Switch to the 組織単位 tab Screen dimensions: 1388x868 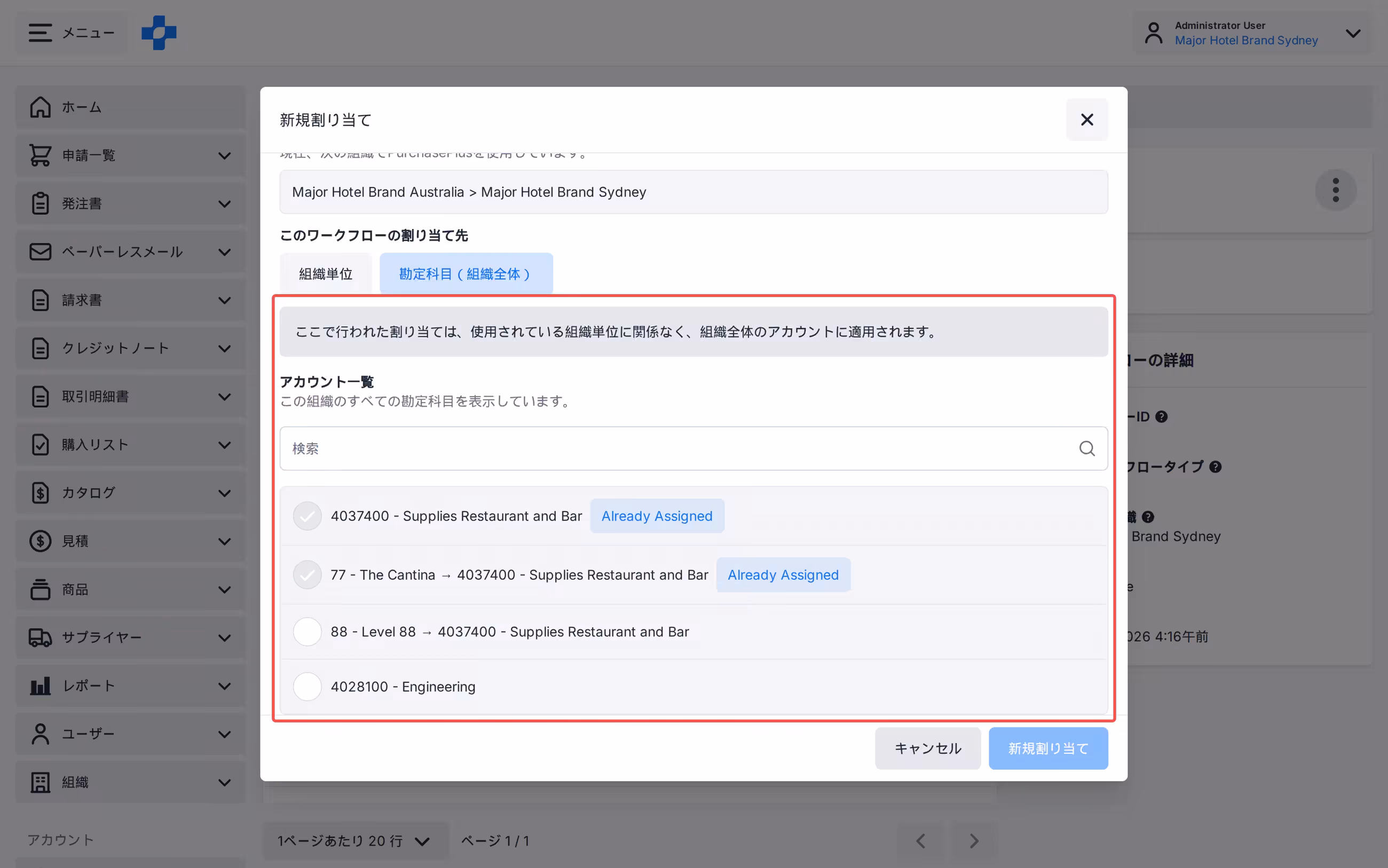click(x=326, y=274)
